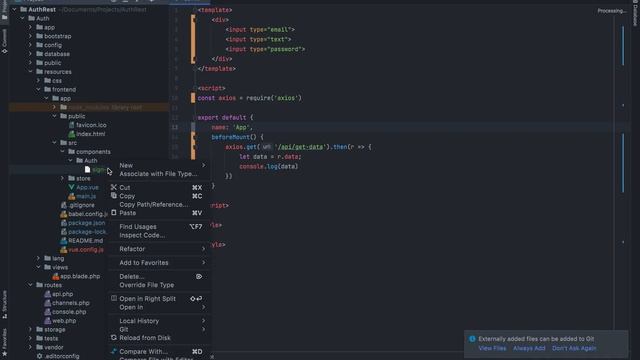Click the Always Add link
The image size is (640, 360).
529,348
